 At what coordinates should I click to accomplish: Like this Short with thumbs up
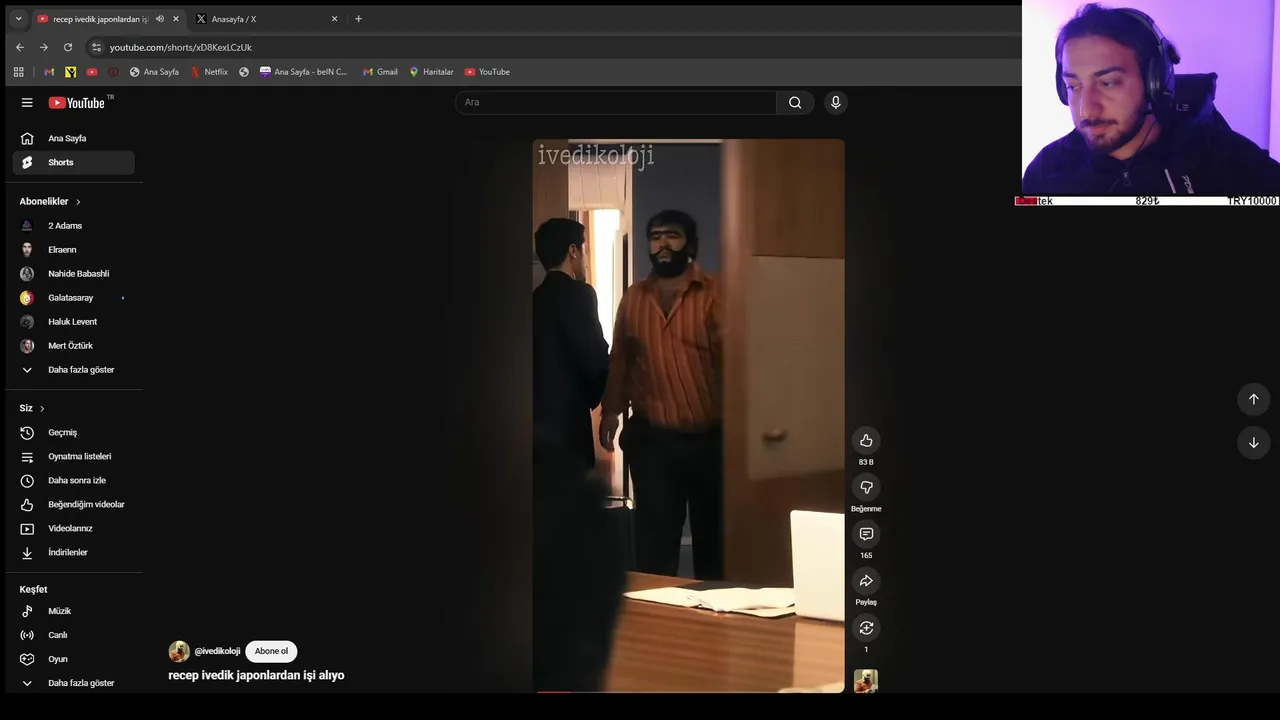point(866,441)
